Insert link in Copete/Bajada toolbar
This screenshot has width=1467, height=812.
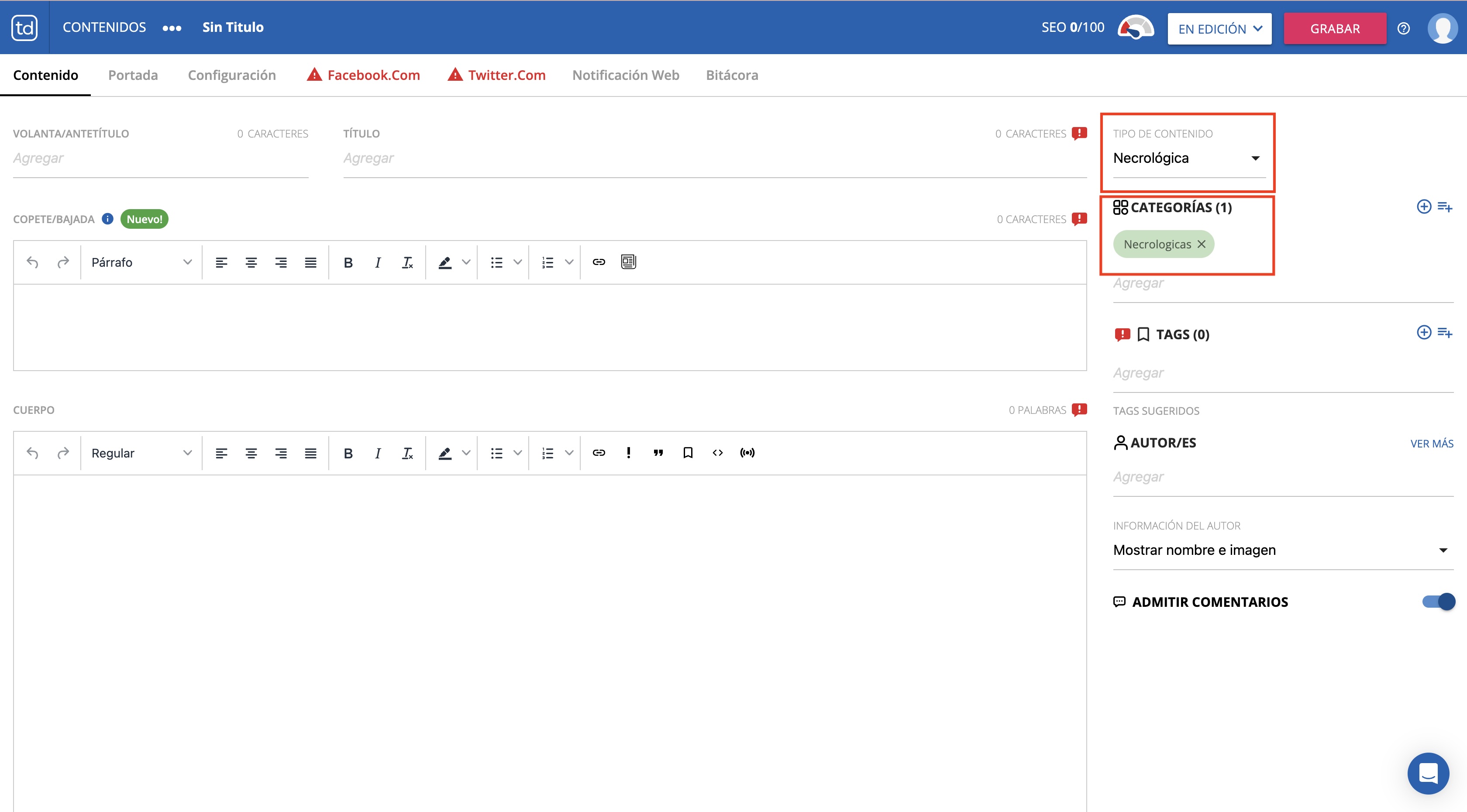pyautogui.click(x=599, y=262)
